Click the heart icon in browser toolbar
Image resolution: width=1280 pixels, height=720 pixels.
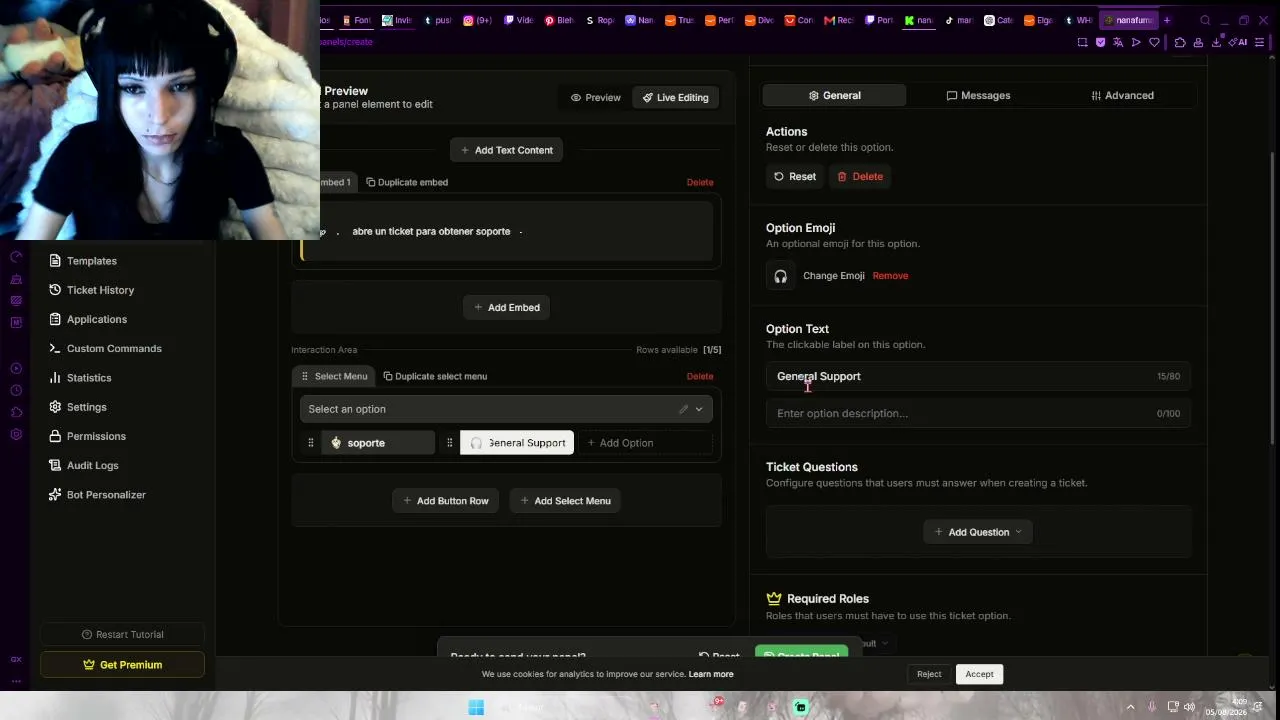pos(1154,42)
